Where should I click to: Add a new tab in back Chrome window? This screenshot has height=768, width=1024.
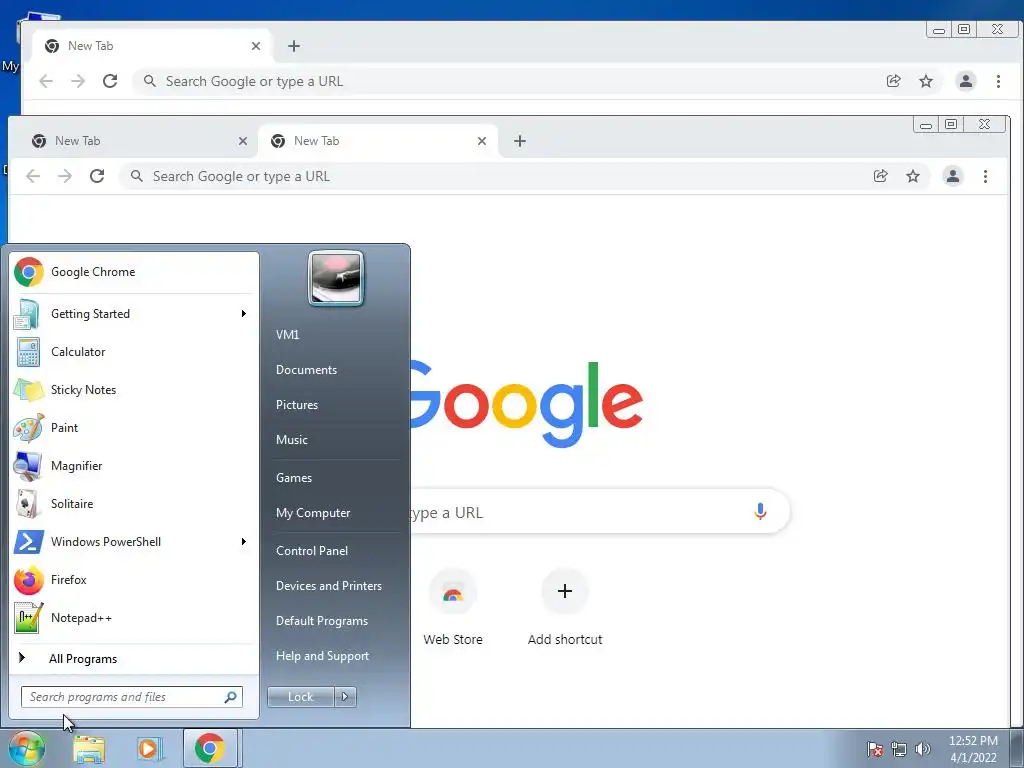pos(294,46)
